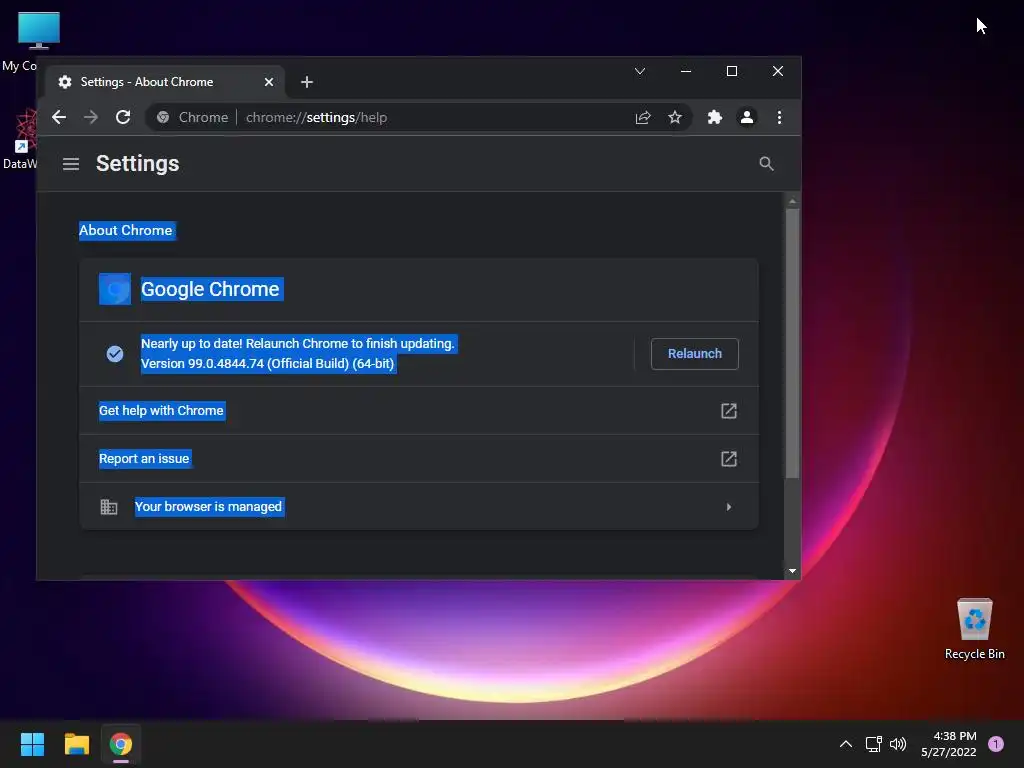Viewport: 1024px width, 768px height.
Task: Open the Settings hamburger menu
Action: (71, 164)
